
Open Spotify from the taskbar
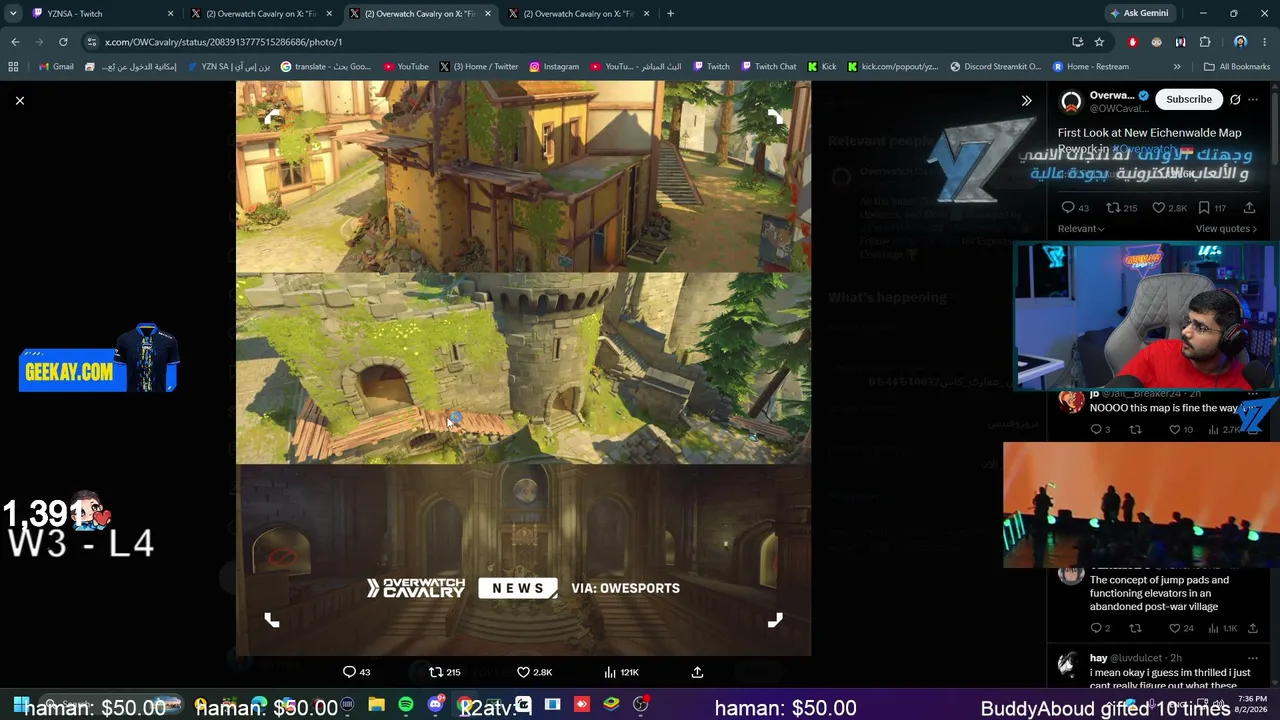[x=406, y=705]
